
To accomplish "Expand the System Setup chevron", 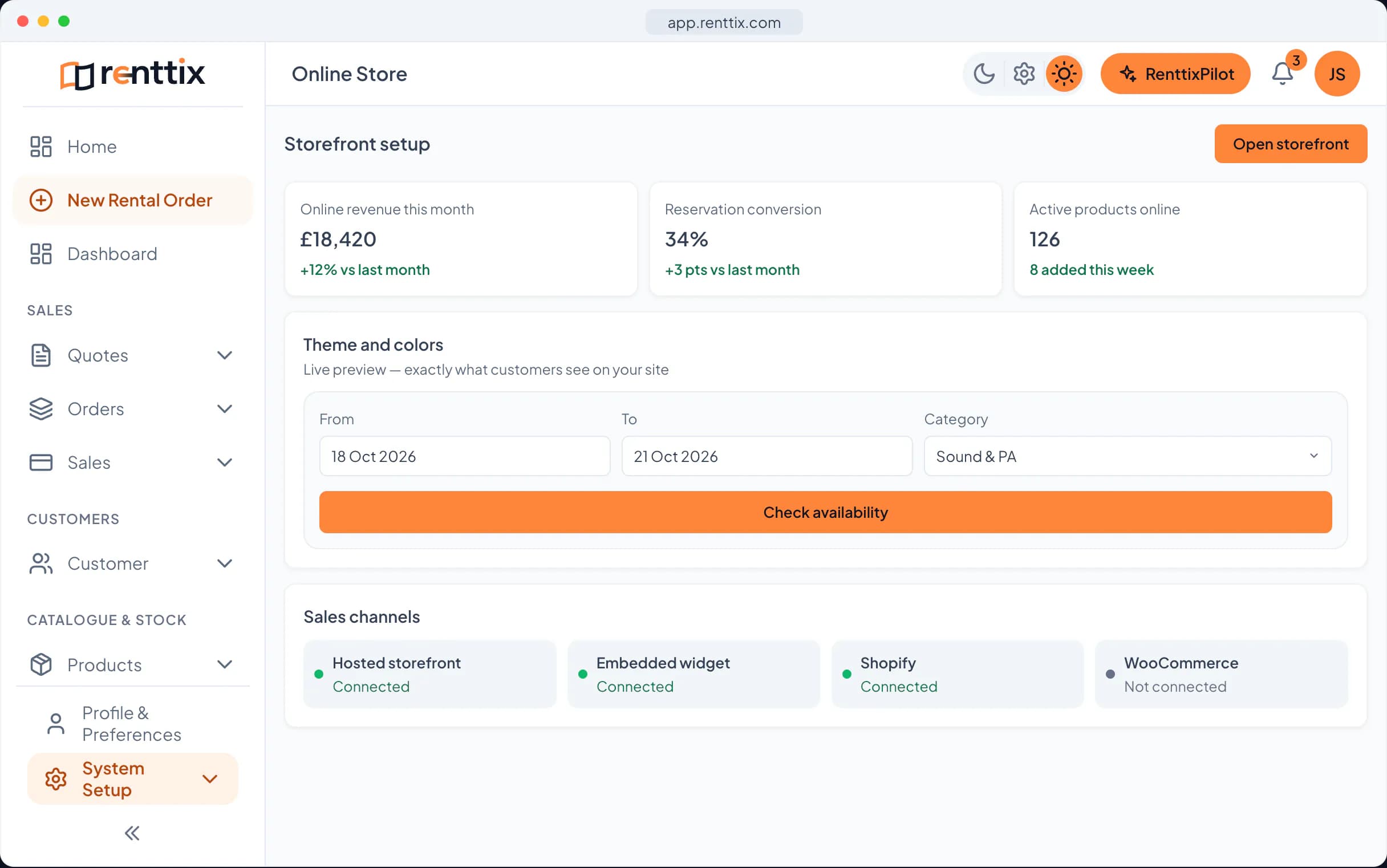I will (209, 779).
